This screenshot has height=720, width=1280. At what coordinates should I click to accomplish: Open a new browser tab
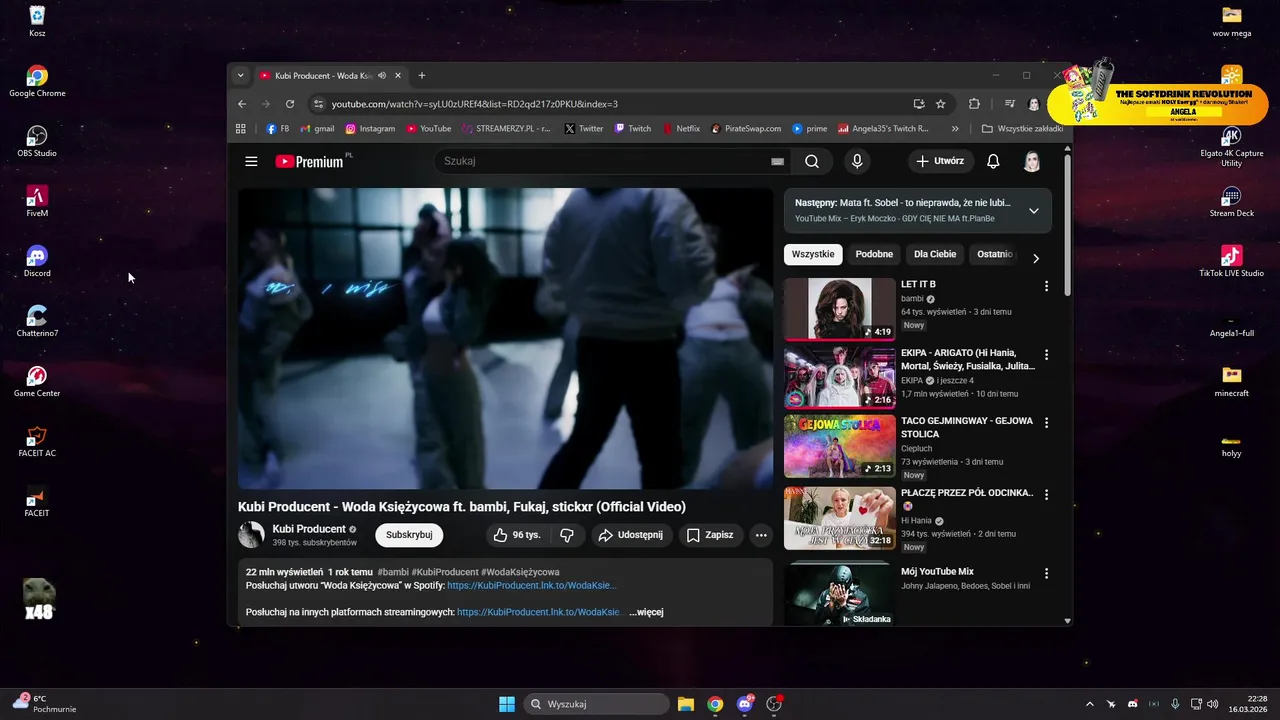coord(422,76)
